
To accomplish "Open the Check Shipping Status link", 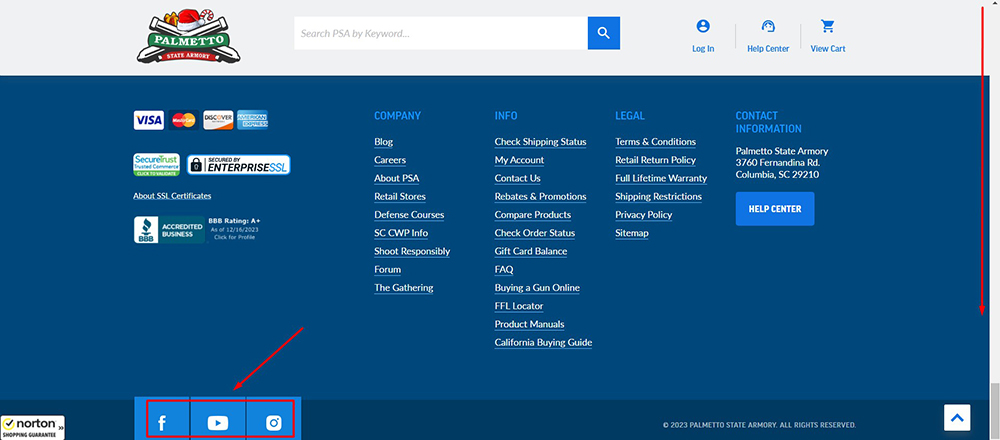I will coord(540,142).
